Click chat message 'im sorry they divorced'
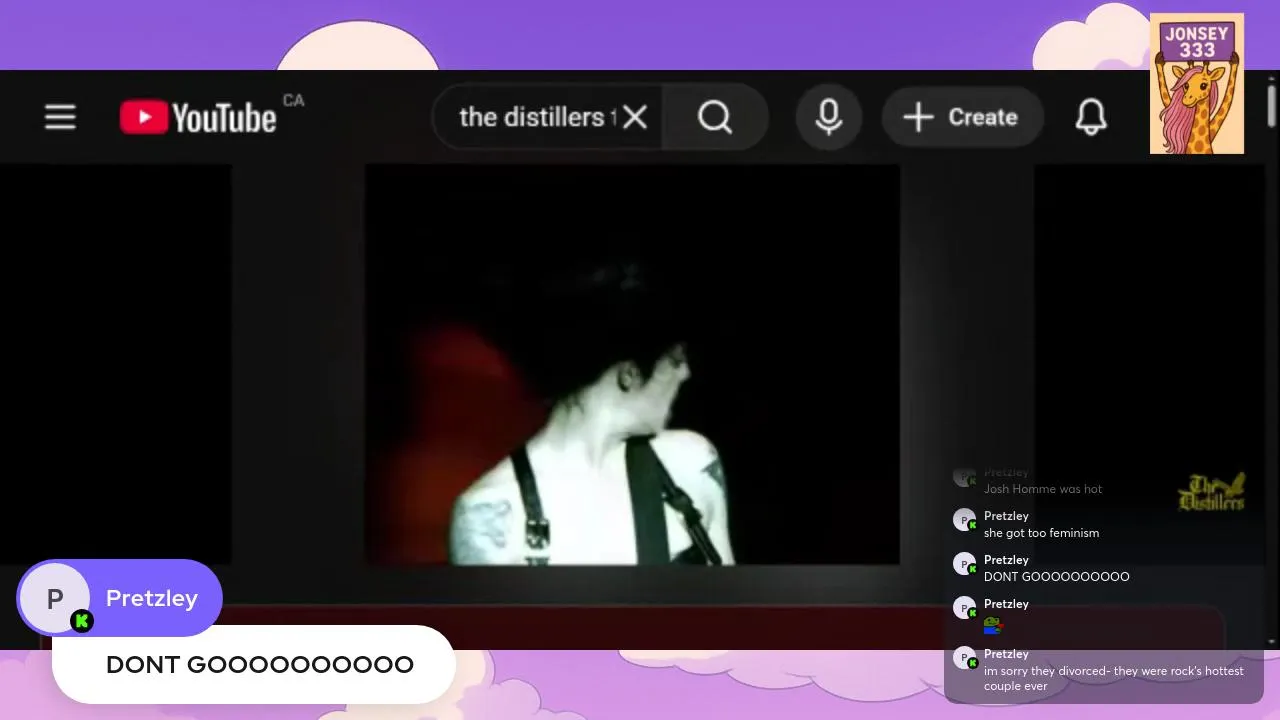The image size is (1280, 720). click(1113, 678)
